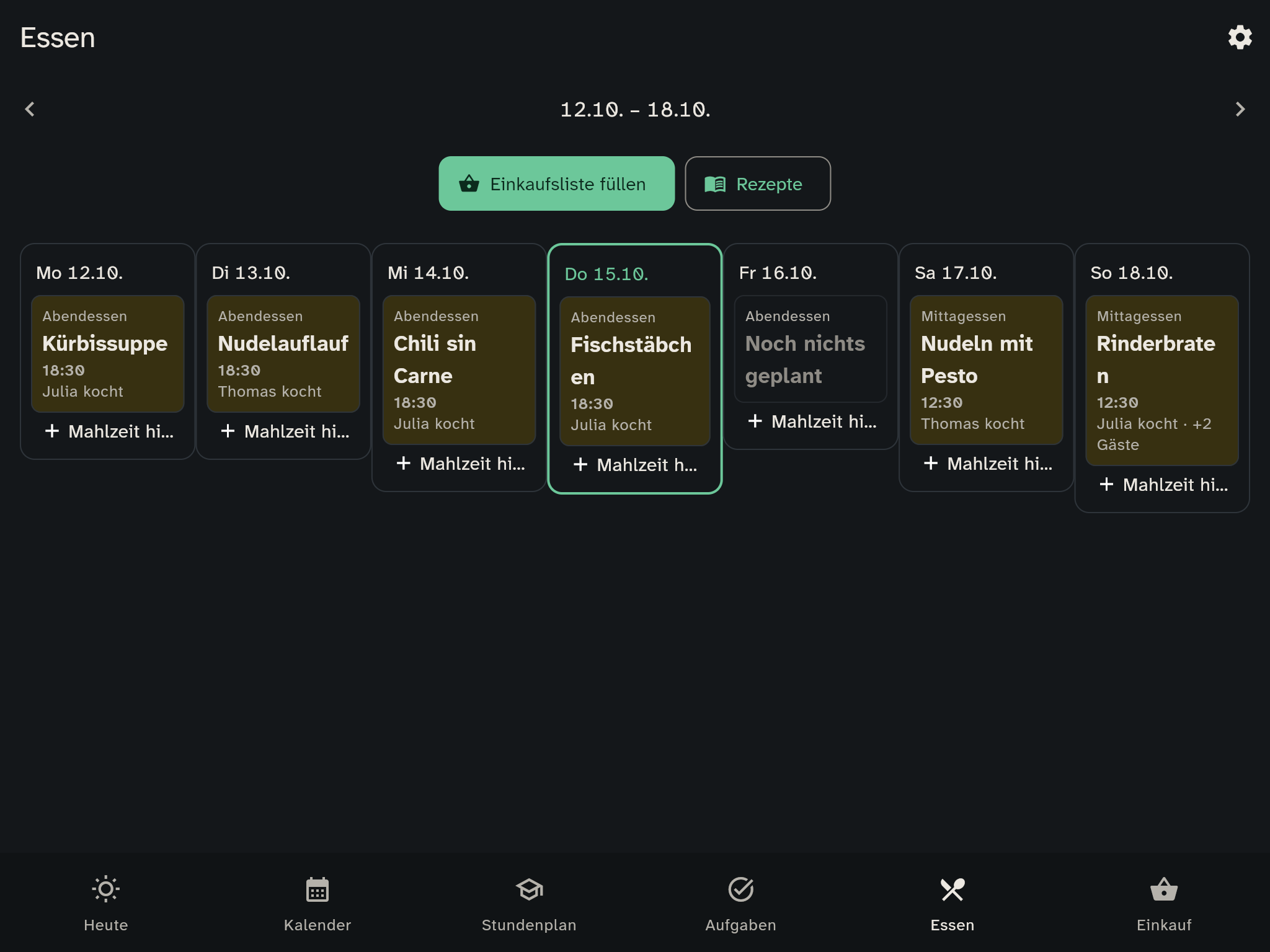
Task: Click plus icon under Tuesday 13.10.
Action: click(228, 431)
